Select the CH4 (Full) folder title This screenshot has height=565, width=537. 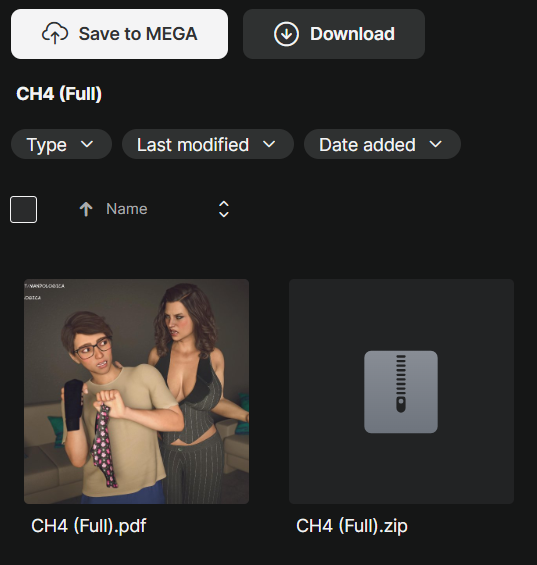click(59, 94)
